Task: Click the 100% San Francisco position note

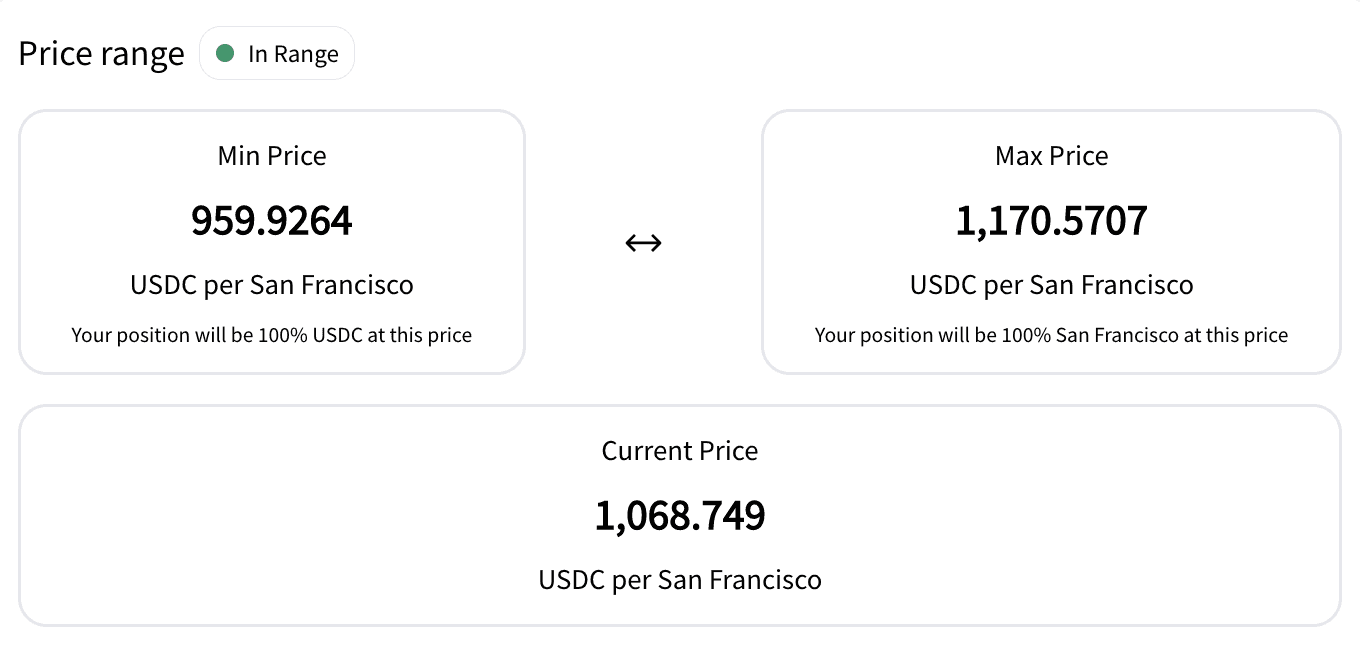Action: 1051,335
